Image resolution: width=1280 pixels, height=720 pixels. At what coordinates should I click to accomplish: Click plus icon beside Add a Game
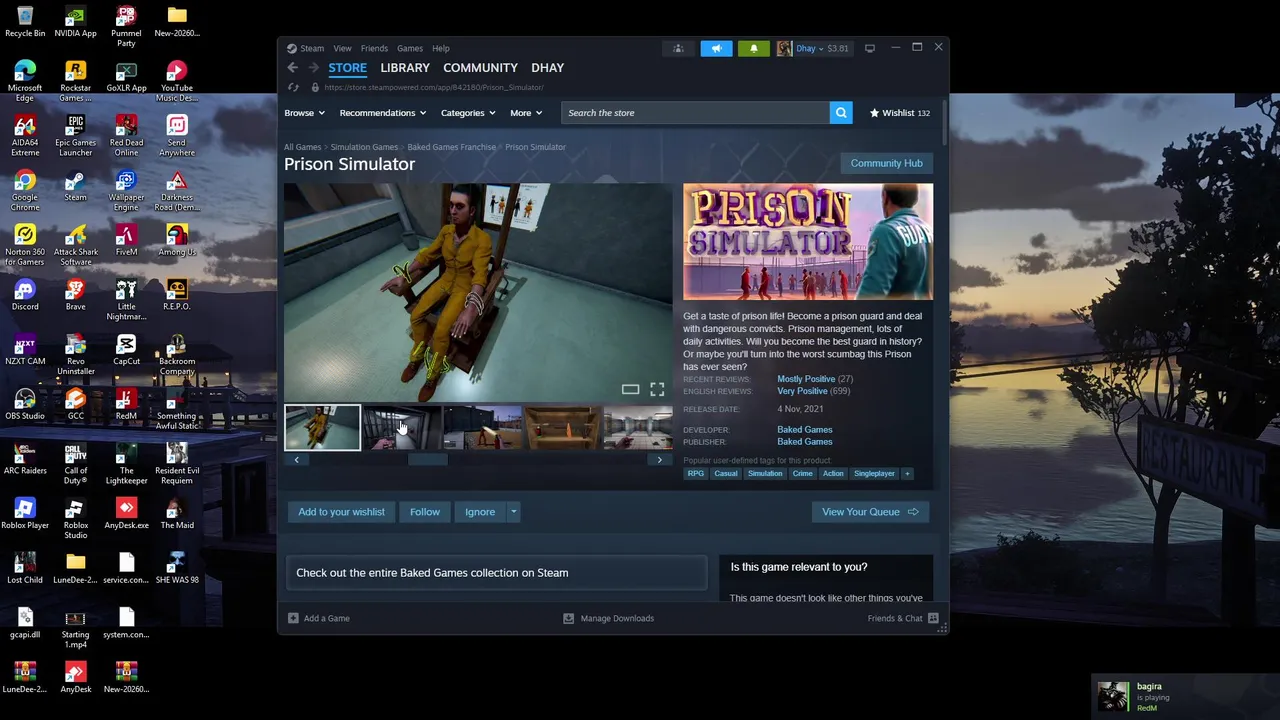pyautogui.click(x=293, y=619)
